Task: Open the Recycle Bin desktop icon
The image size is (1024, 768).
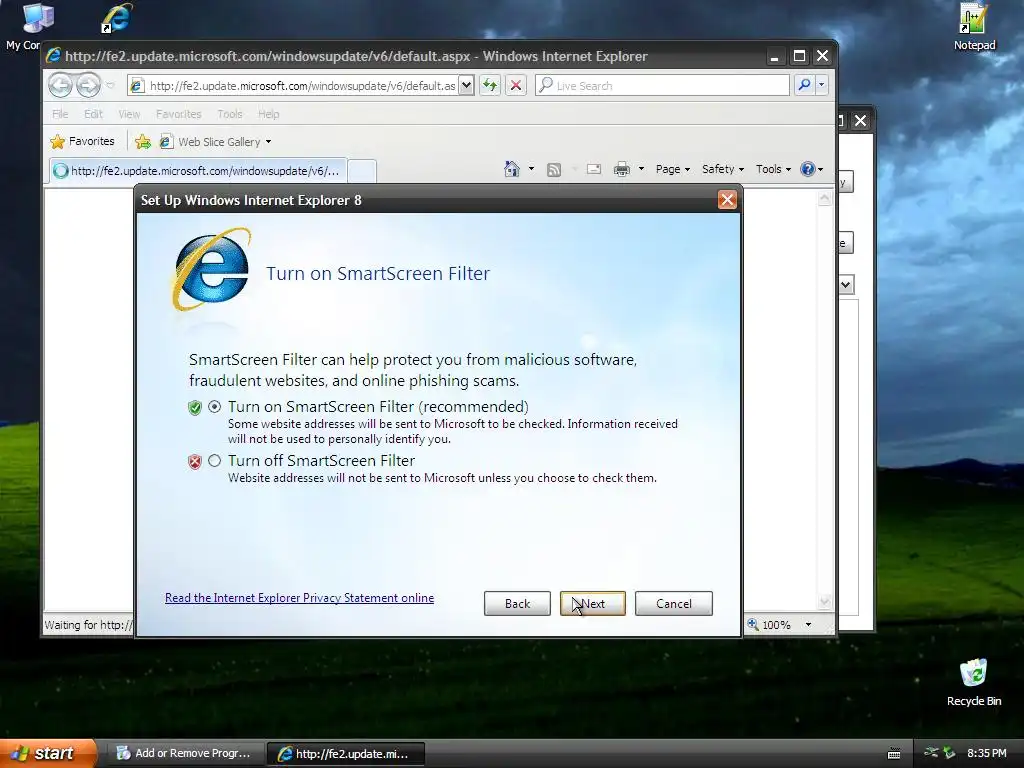Action: (974, 682)
